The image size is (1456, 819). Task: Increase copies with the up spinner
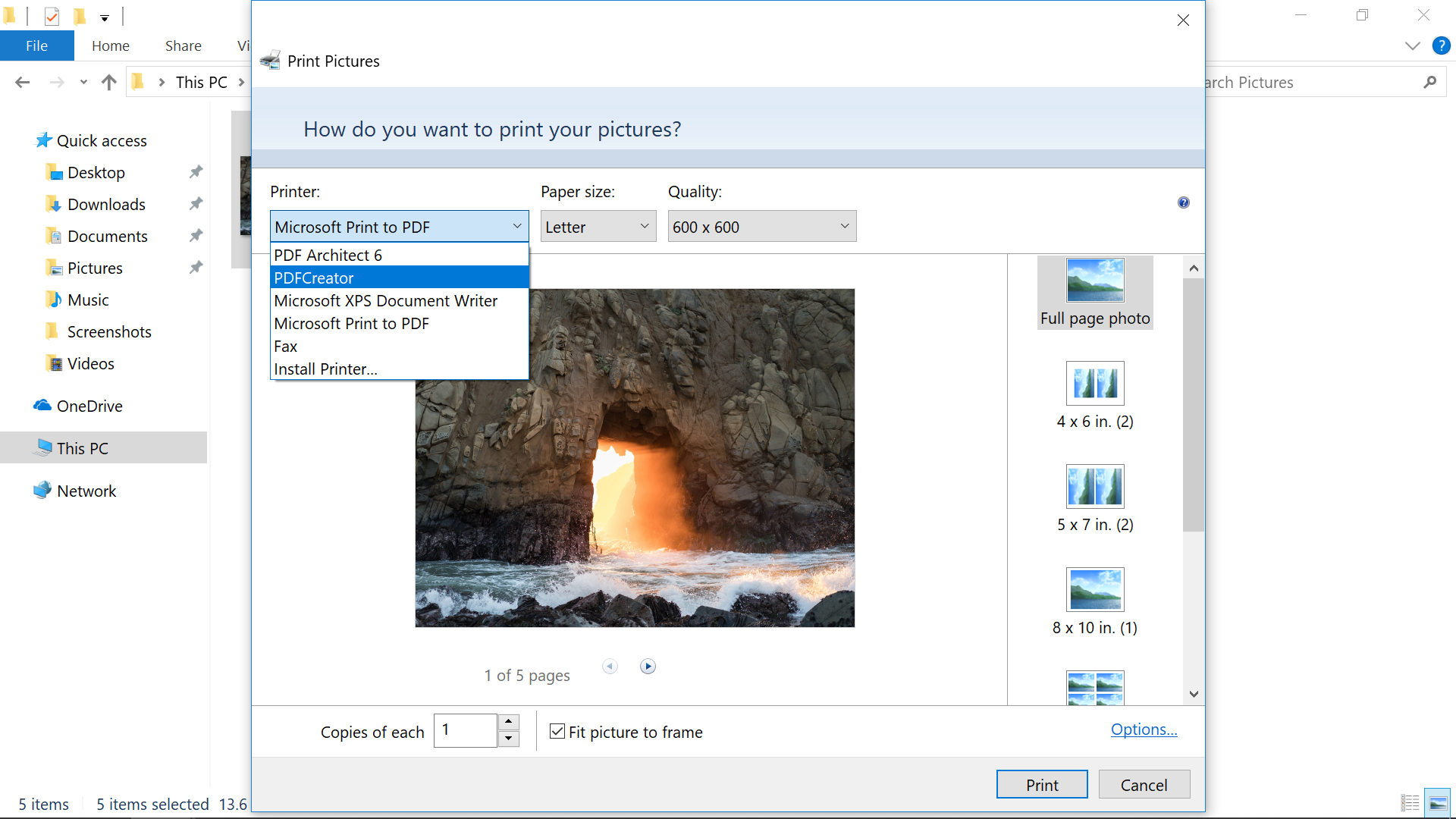509,721
